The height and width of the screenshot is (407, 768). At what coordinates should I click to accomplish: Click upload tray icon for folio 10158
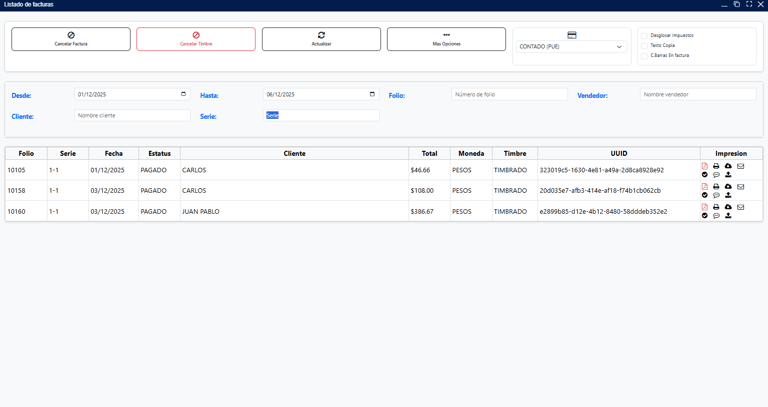(x=728, y=195)
